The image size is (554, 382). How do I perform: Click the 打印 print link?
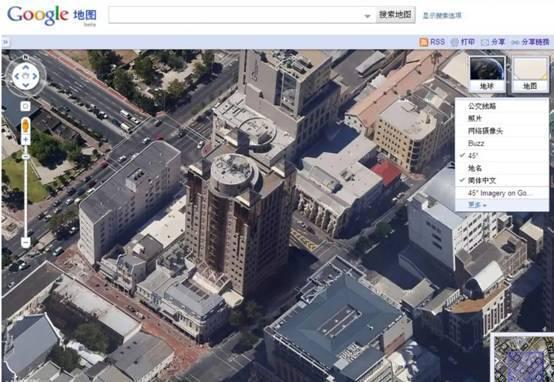468,42
